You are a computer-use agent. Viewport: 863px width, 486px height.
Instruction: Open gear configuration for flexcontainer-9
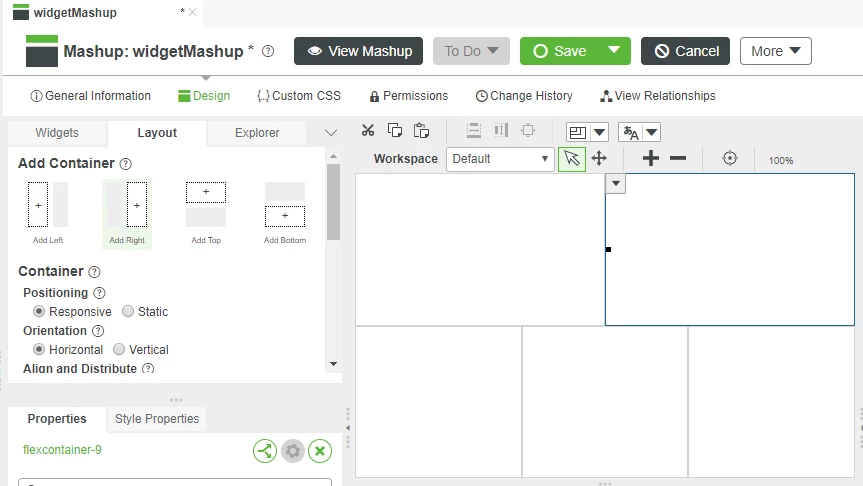pos(293,451)
